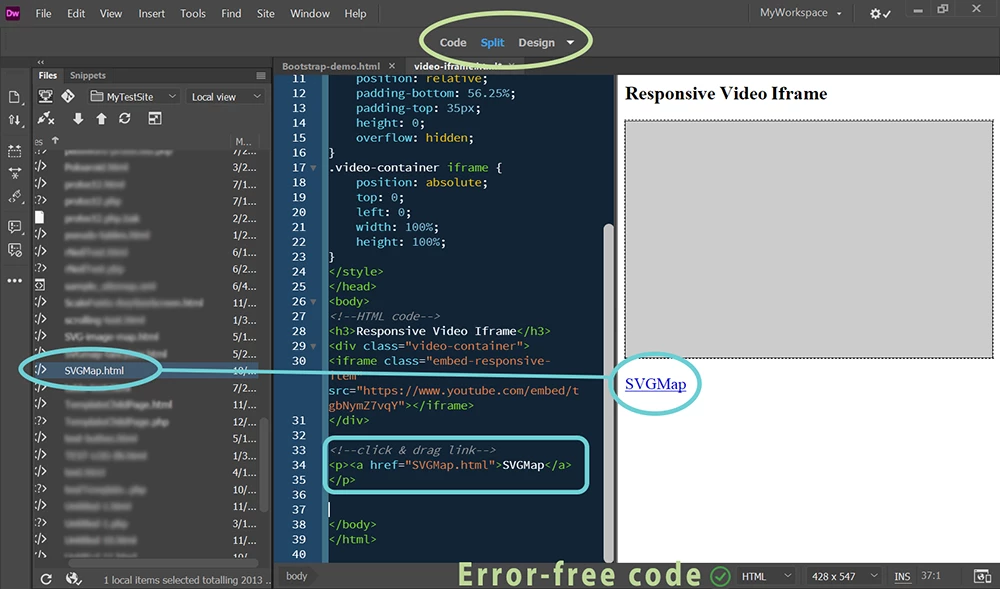Click the Files panel vertical scrollbar
This screenshot has height=589, width=1000.
[x=263, y=465]
